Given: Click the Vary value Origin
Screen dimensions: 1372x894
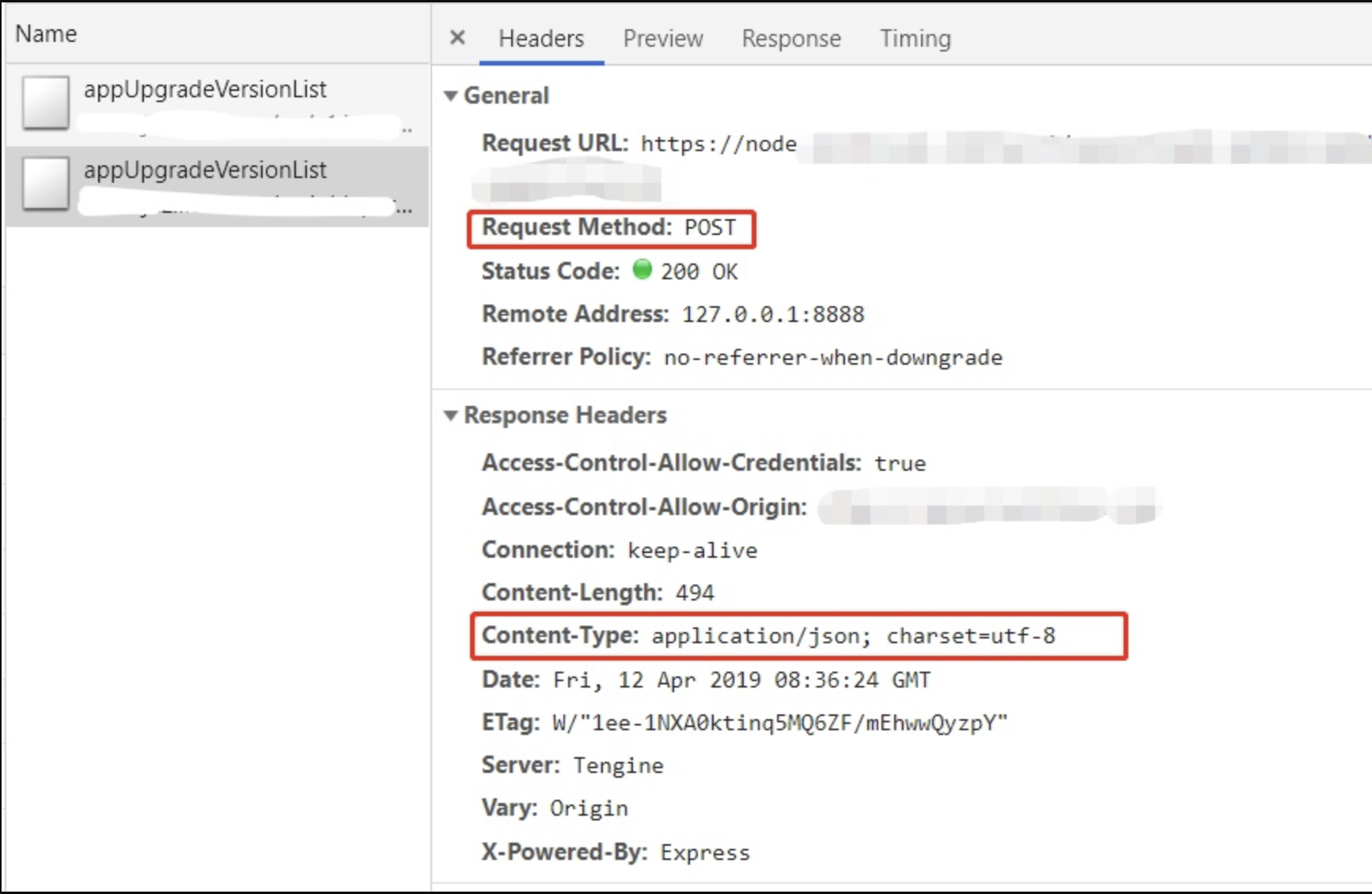Looking at the screenshot, I should pos(589,809).
